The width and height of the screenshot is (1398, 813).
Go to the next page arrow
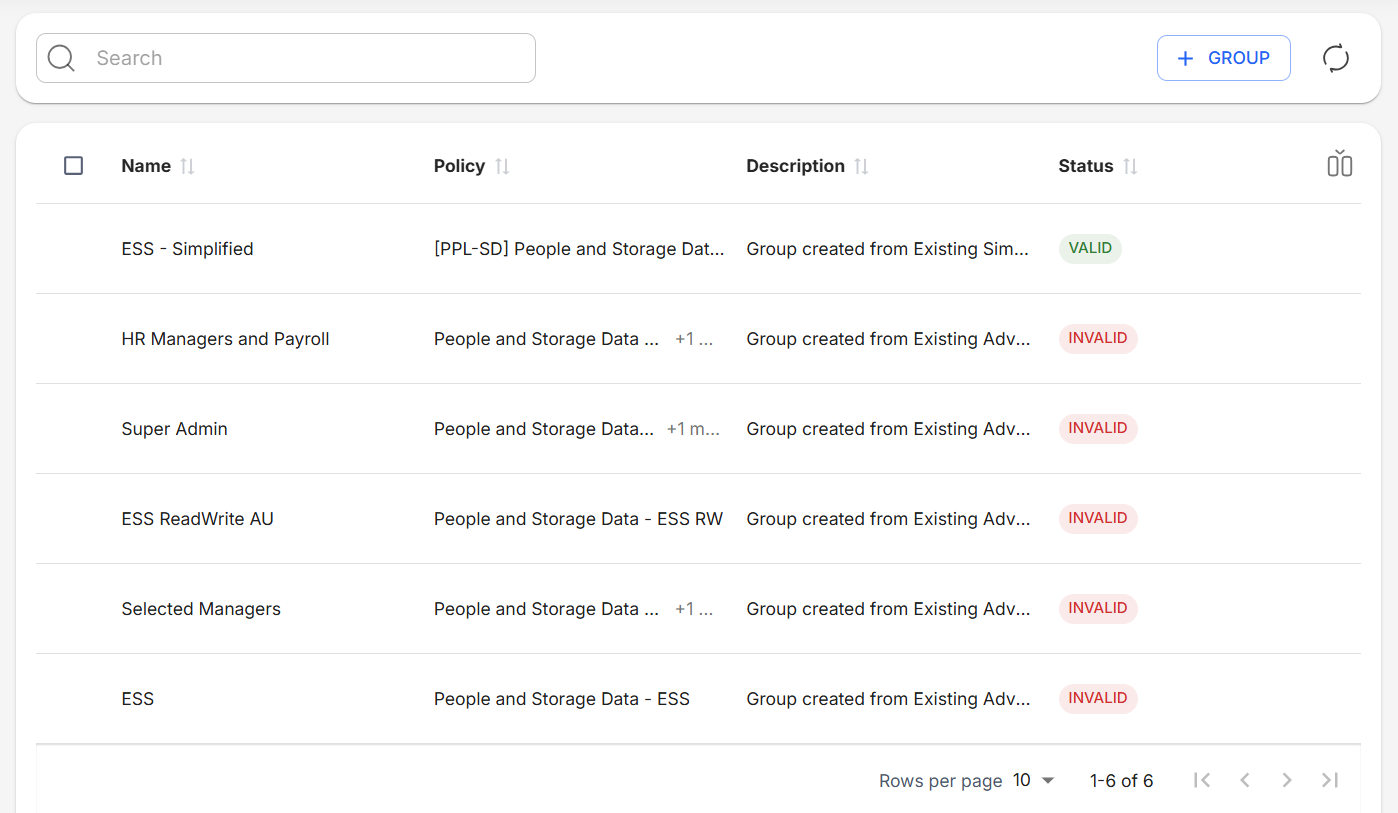coord(1287,780)
